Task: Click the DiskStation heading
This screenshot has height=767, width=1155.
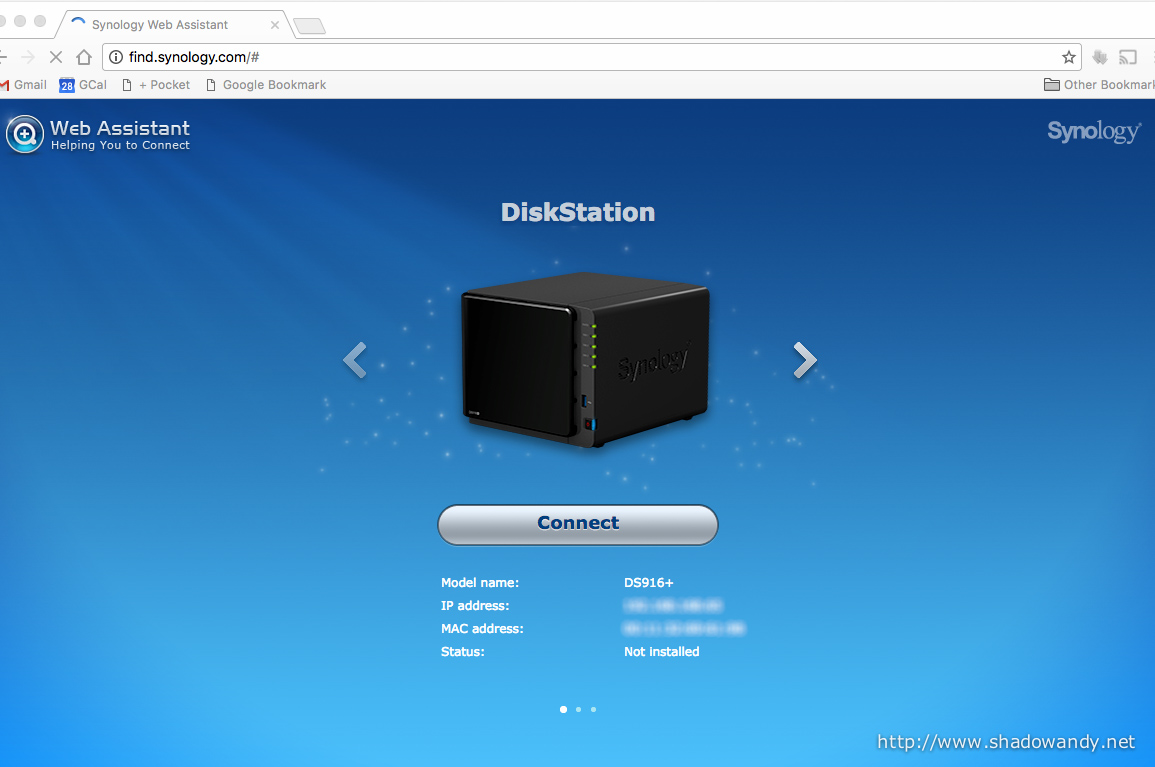Action: point(578,212)
